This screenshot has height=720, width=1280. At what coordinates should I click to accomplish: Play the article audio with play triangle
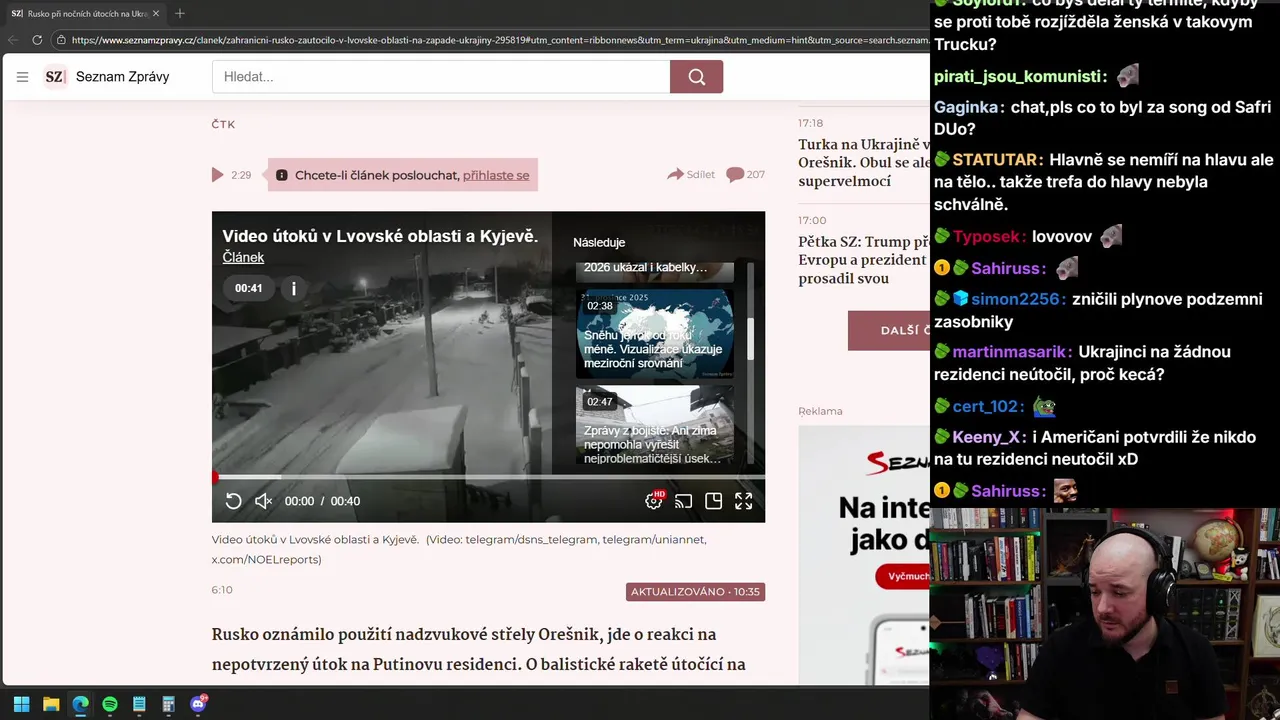coord(217,175)
